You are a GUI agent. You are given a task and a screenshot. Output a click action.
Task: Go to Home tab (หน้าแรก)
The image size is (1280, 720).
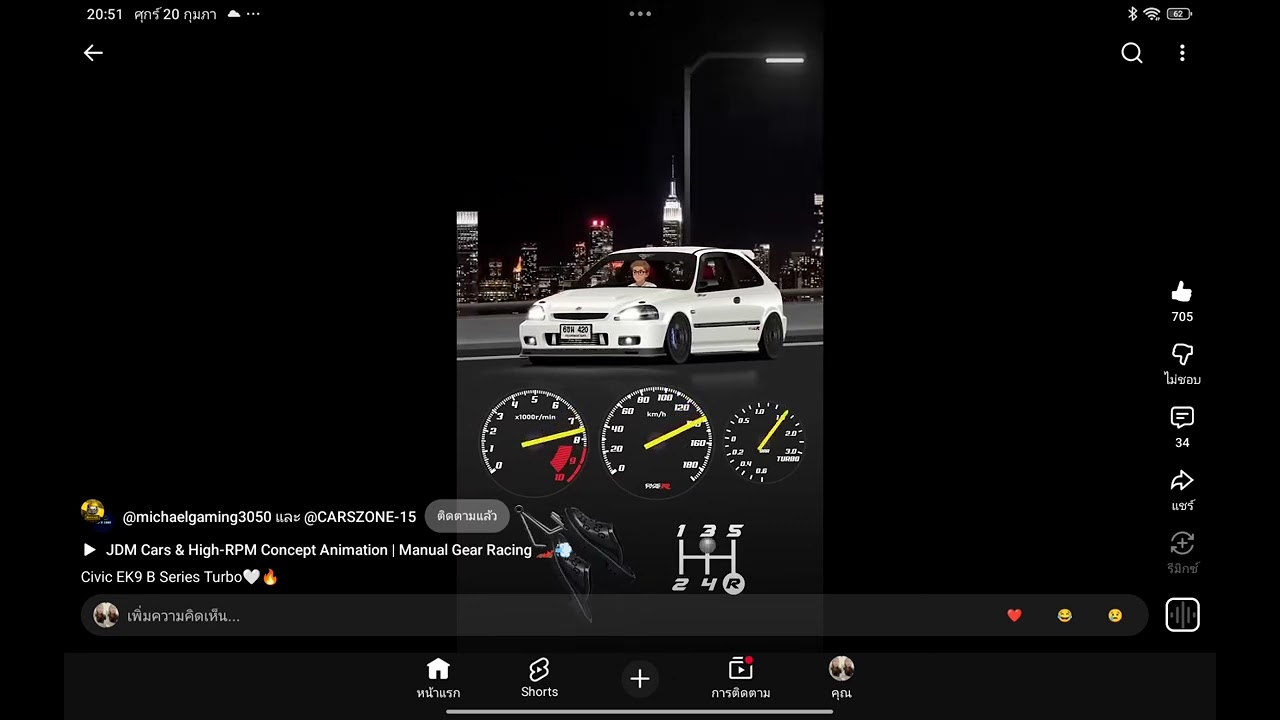(438, 678)
